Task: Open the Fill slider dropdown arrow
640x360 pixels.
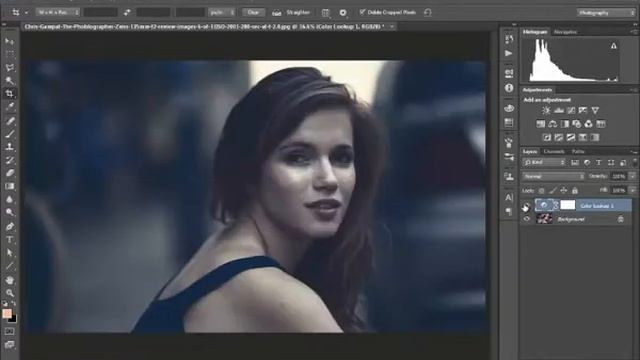Action: point(632,190)
